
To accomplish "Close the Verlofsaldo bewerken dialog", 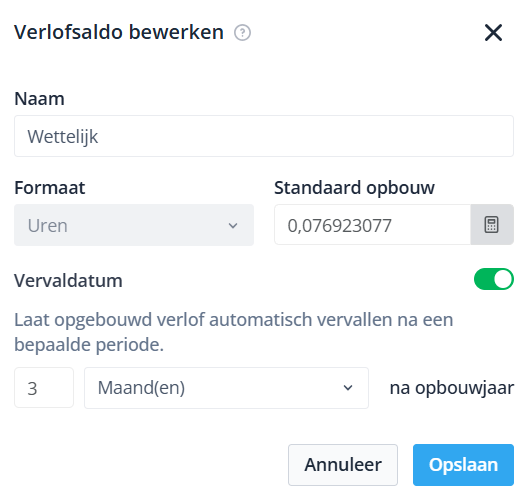I will pyautogui.click(x=493, y=32).
